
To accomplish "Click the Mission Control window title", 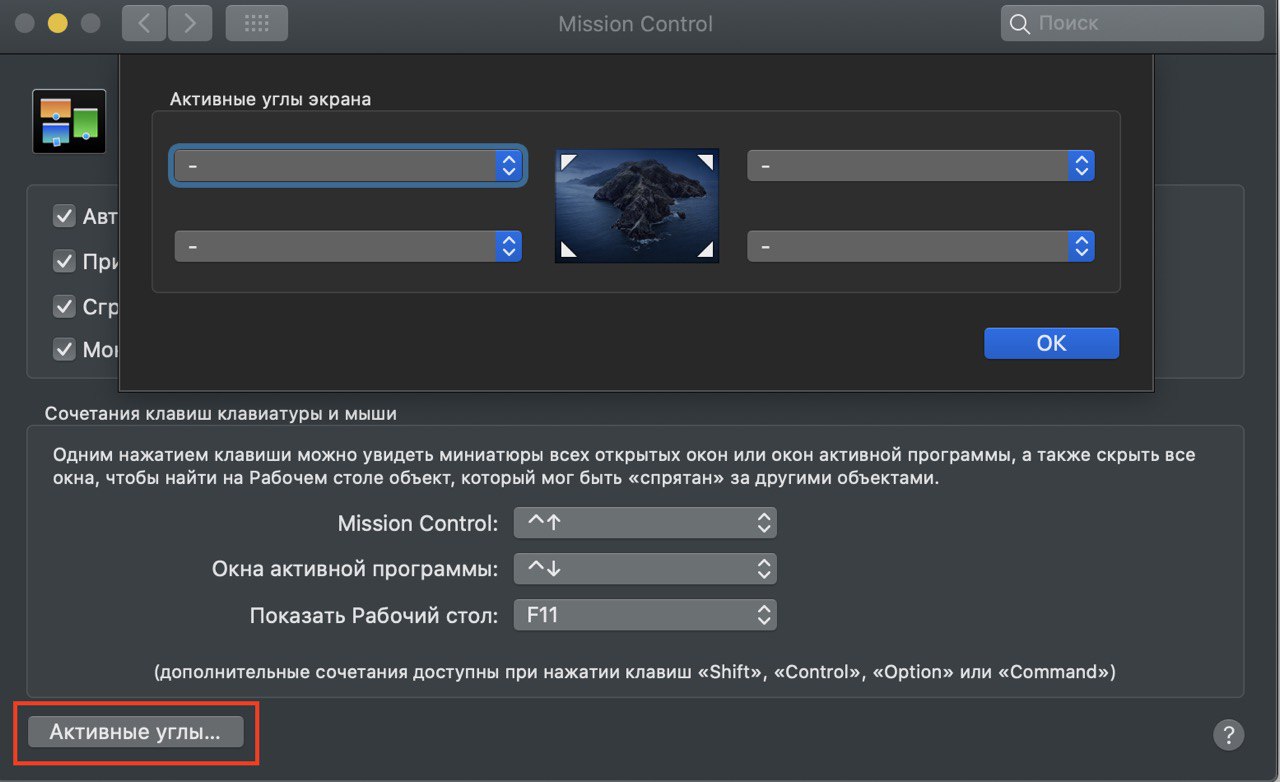I will (636, 24).
